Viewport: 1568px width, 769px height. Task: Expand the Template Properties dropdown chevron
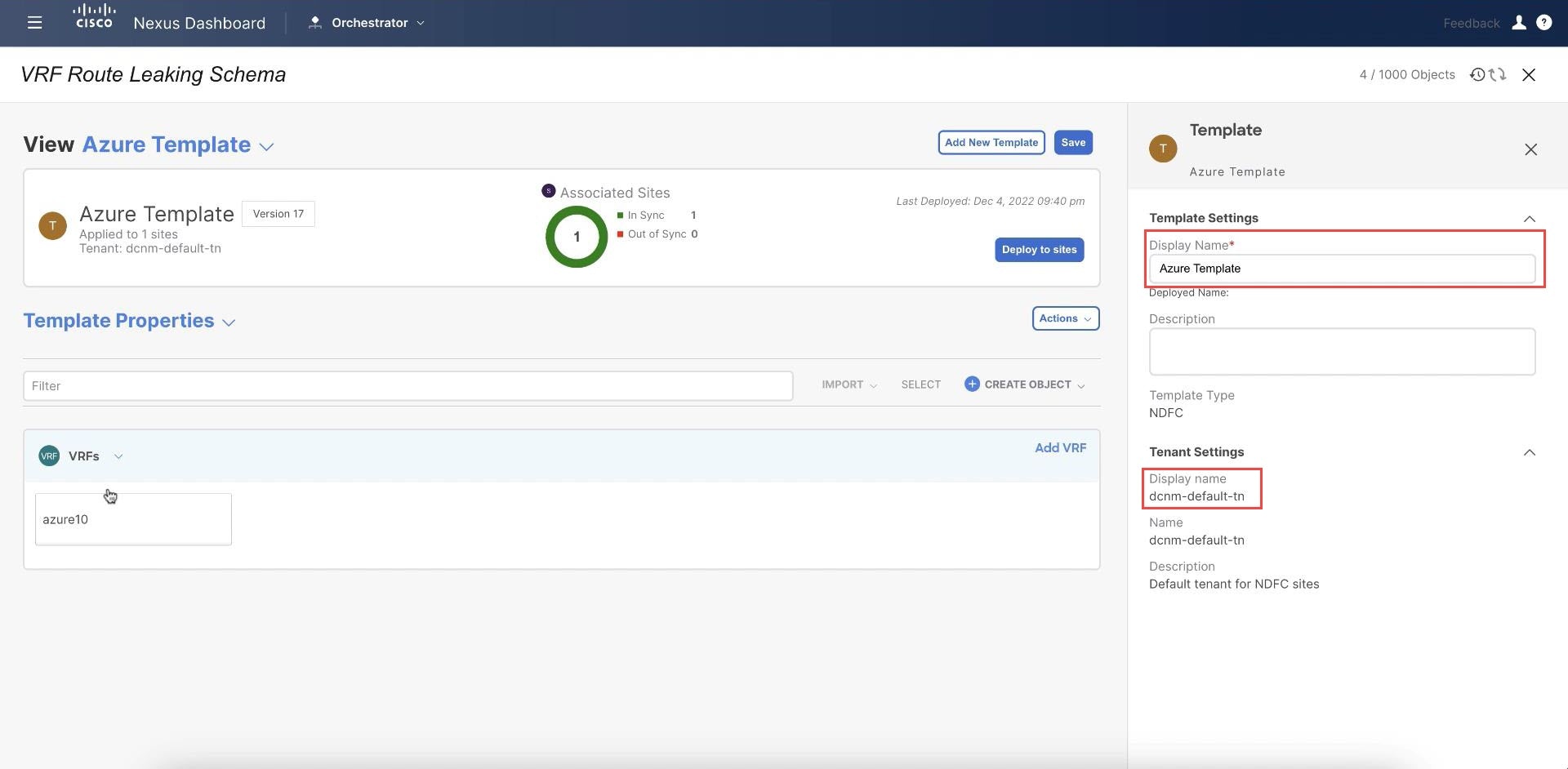(229, 322)
